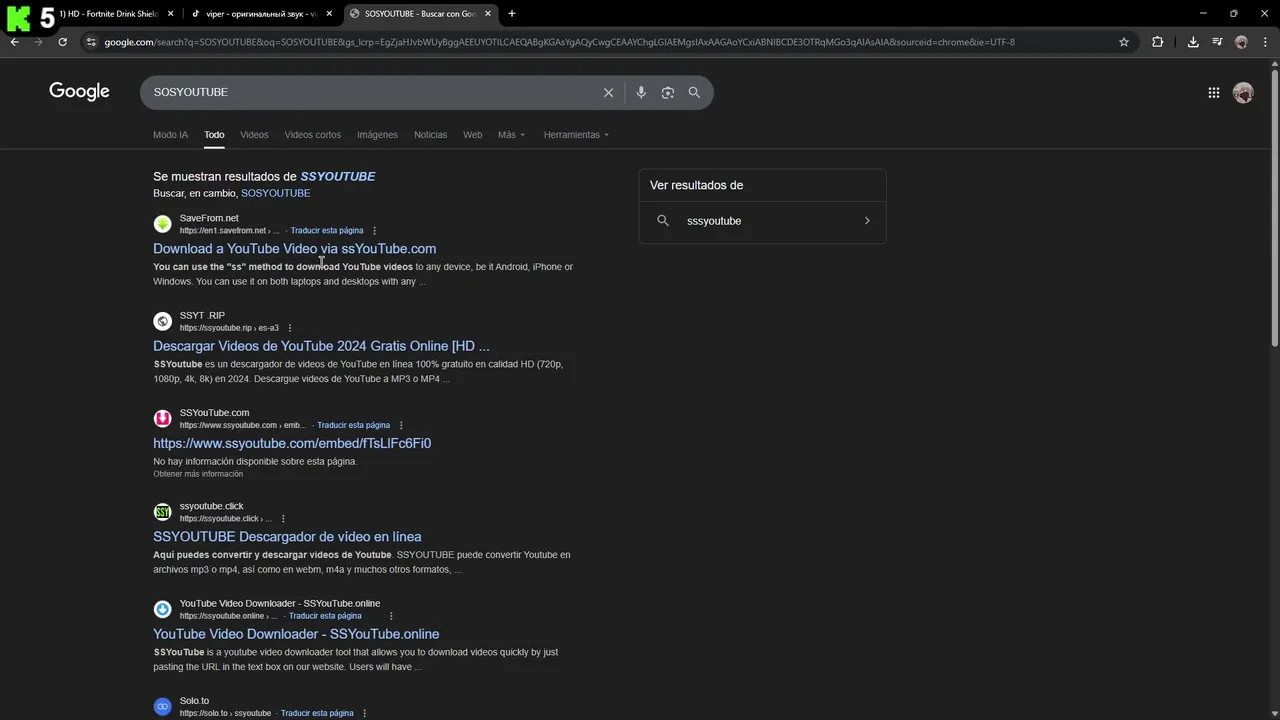Screen dimensions: 1280x720
Task: Click the ssyoutube.click site favicon
Action: (x=162, y=512)
